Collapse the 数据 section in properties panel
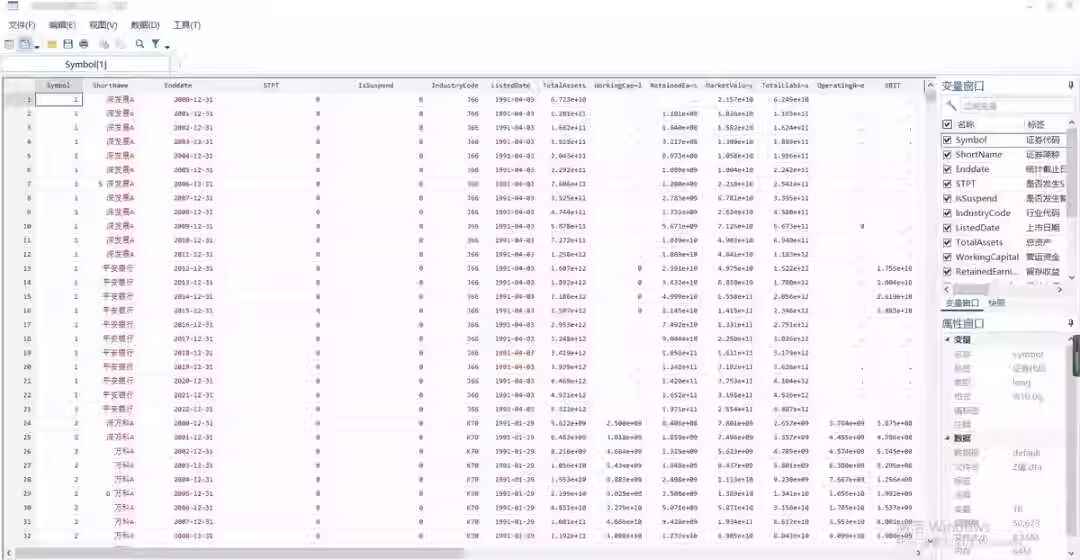Image resolution: width=1080 pixels, height=560 pixels. point(947,438)
